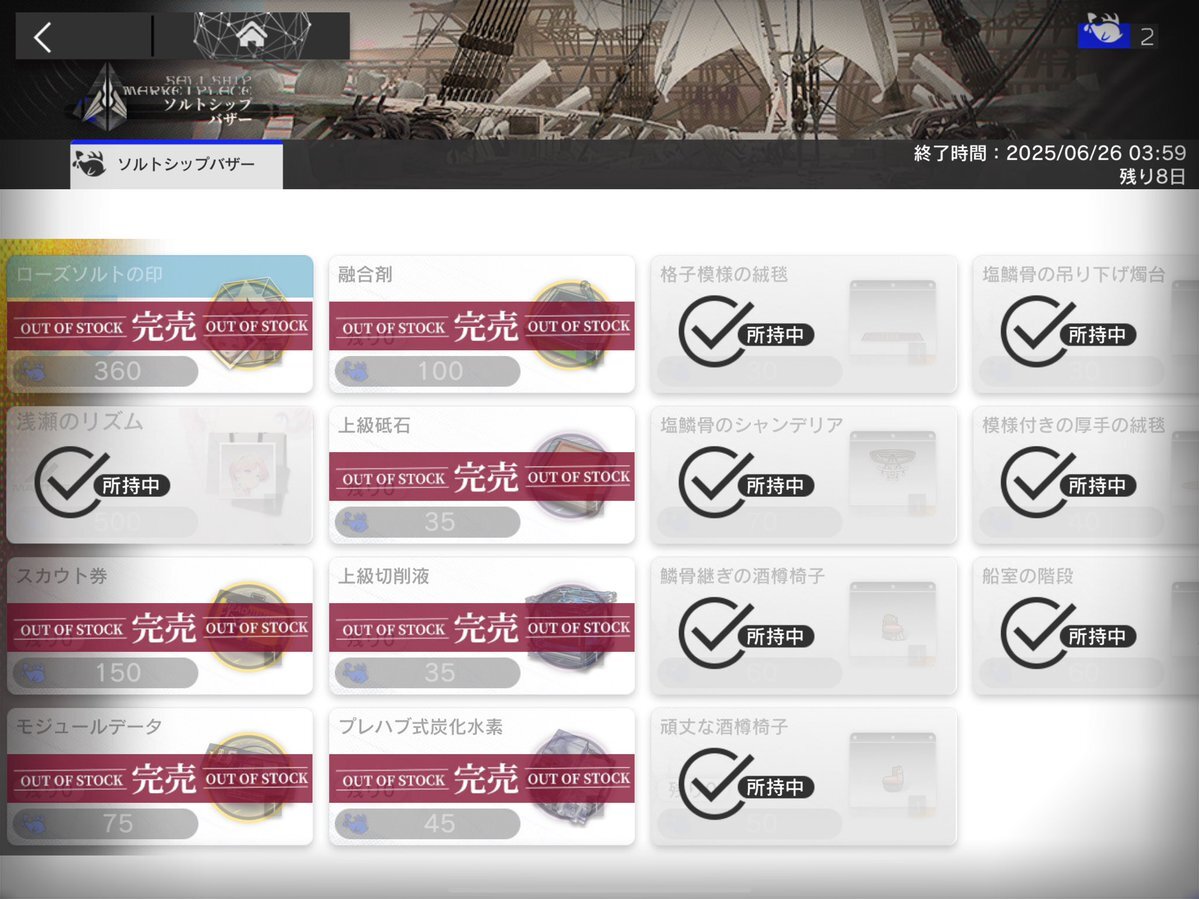Click the 所持中 checkmark on 塩鱗骨の吊り下げ燭台
1199x899 pixels.
click(x=1068, y=331)
